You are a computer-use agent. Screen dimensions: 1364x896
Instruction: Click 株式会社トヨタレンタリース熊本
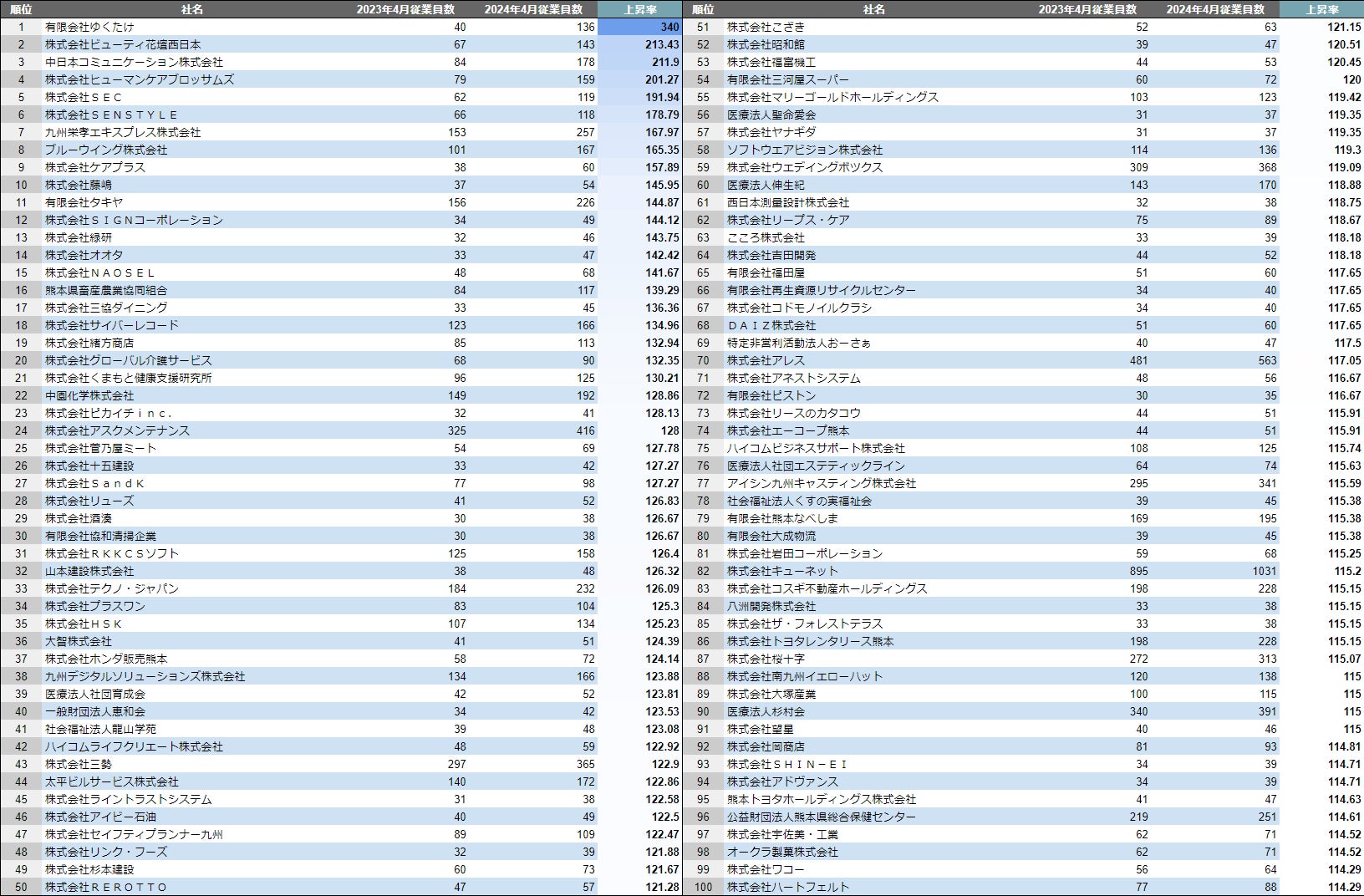tap(811, 641)
